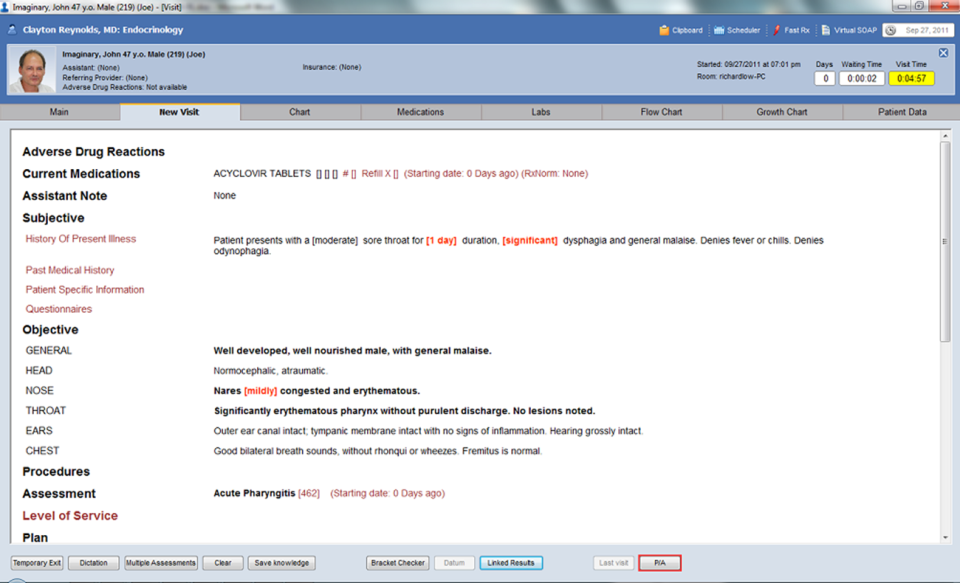Open Virtual SOAP document icon

[825, 30]
